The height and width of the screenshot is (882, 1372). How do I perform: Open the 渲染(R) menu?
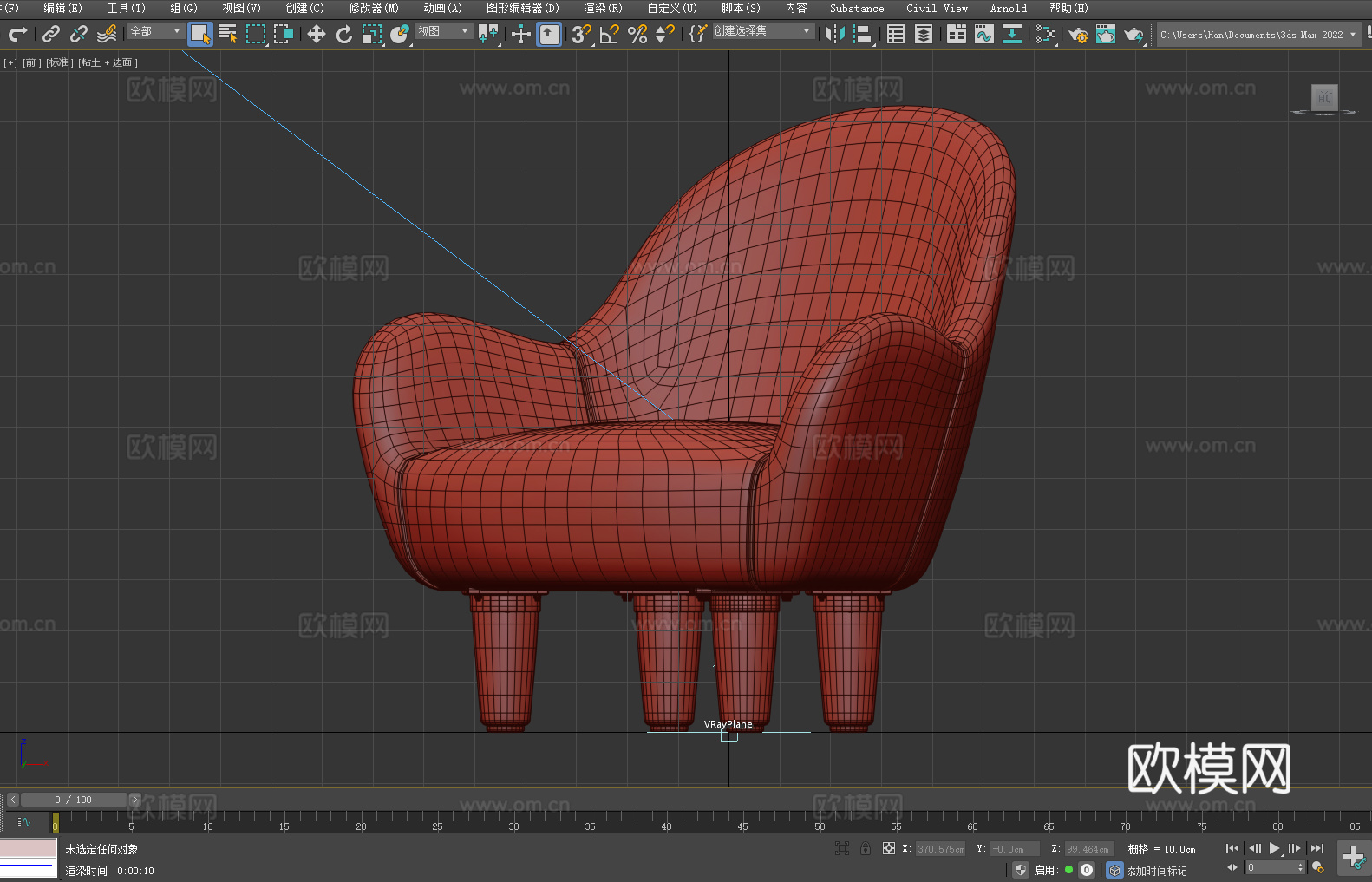[x=603, y=8]
